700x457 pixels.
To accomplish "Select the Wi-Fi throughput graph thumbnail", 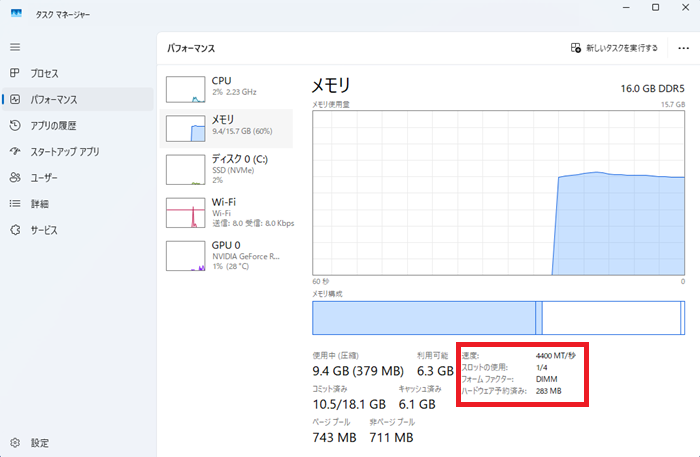I will coord(185,213).
